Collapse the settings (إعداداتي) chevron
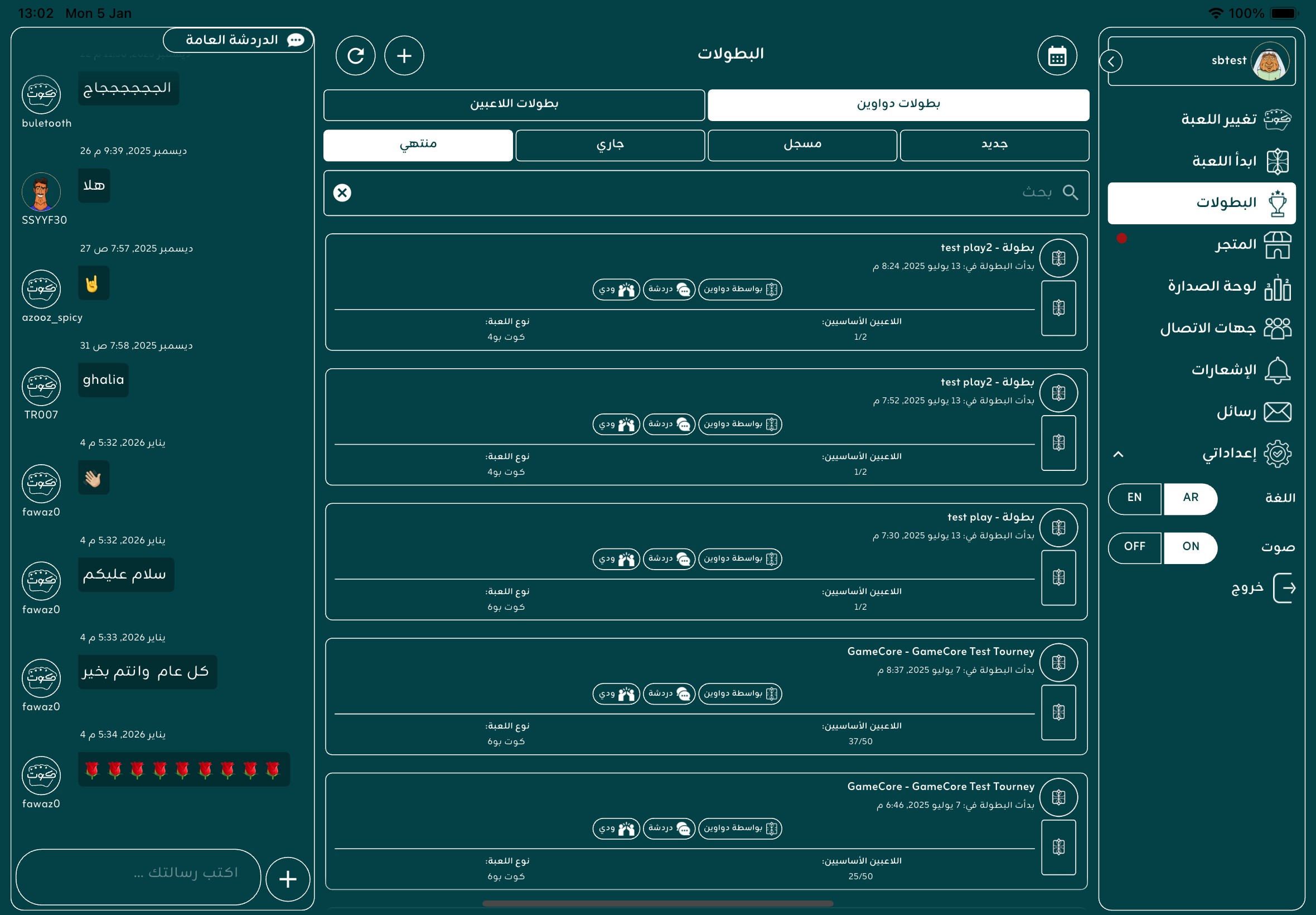The image size is (1316, 915). click(1118, 454)
